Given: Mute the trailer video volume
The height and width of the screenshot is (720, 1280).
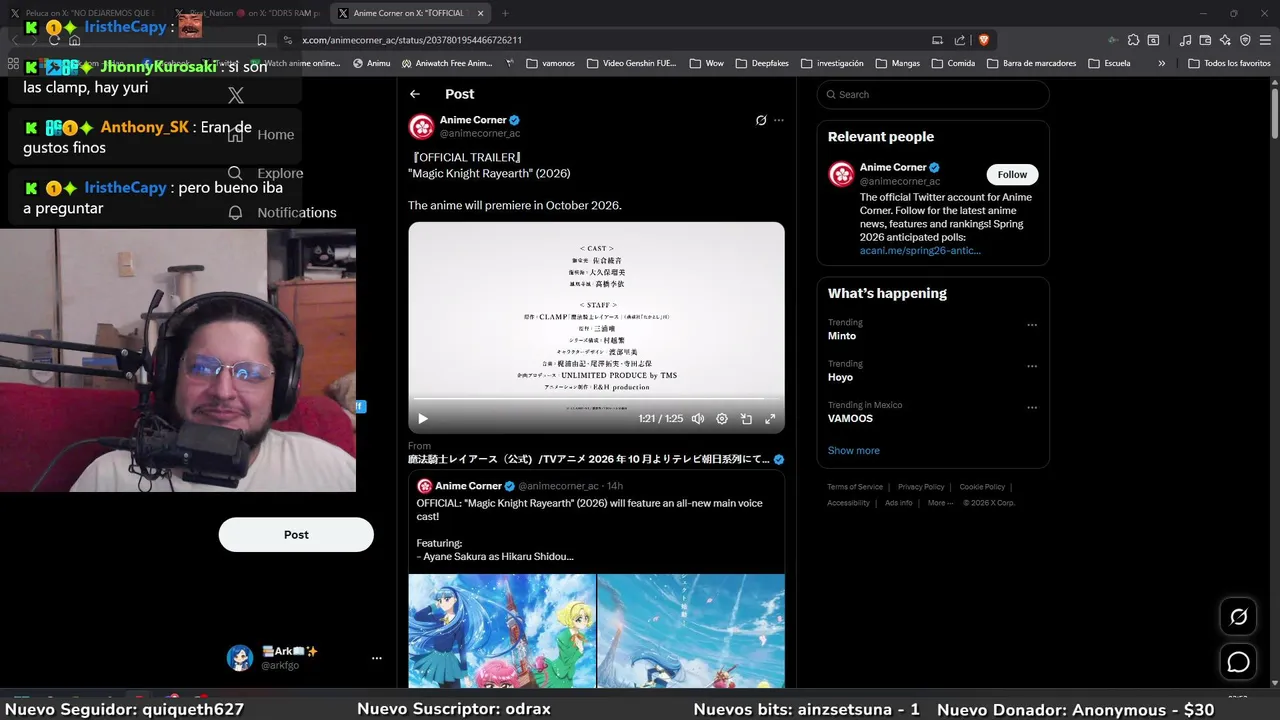Looking at the screenshot, I should point(698,419).
